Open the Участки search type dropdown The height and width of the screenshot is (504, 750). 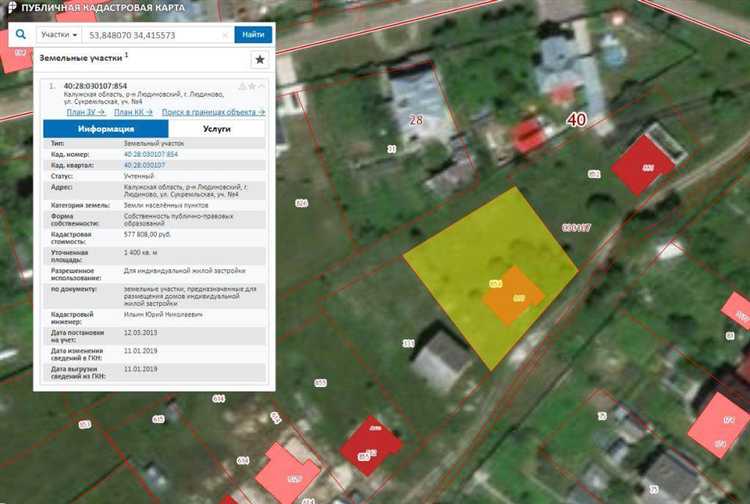click(x=59, y=34)
